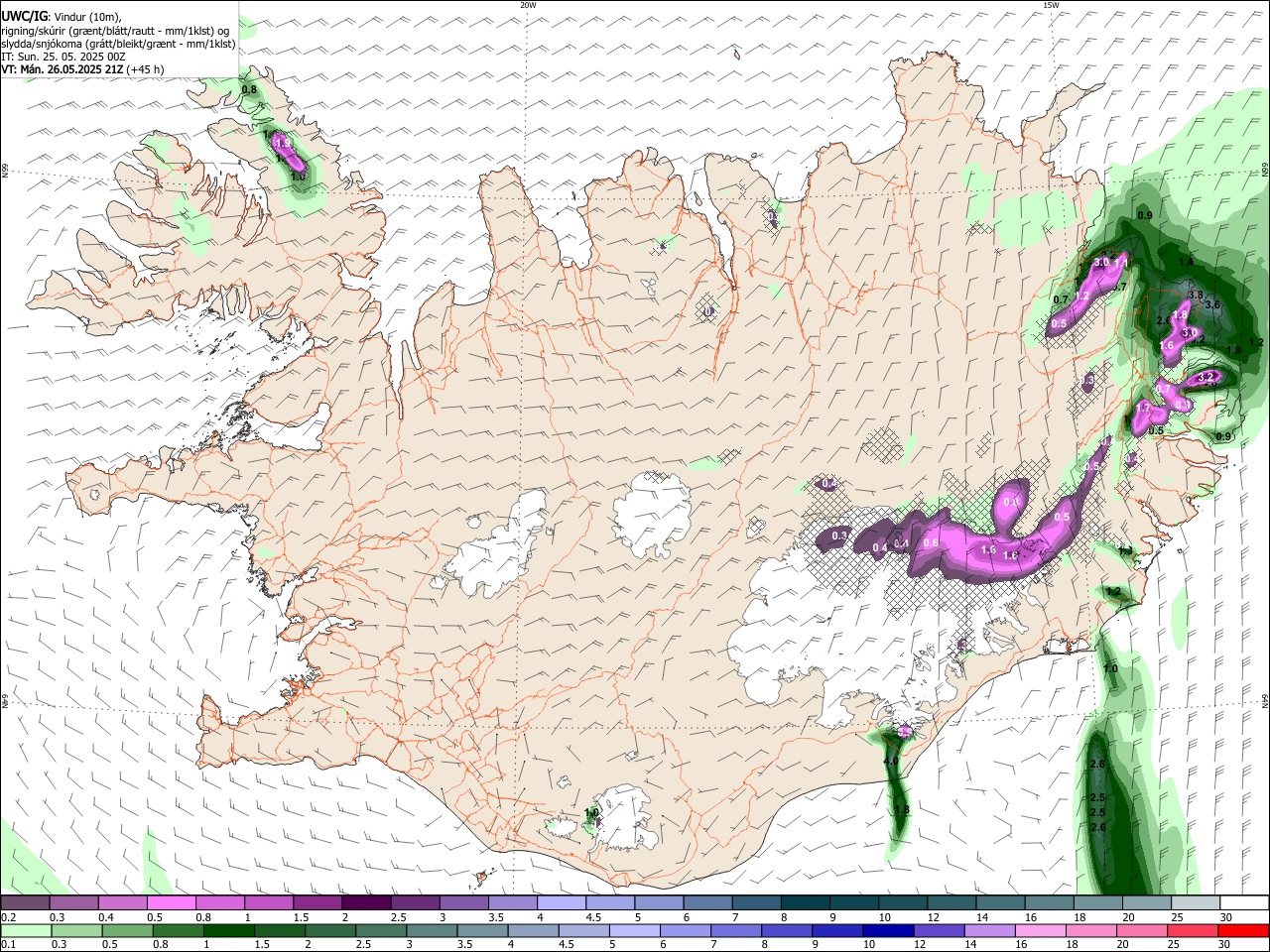The width and height of the screenshot is (1270, 952).
Task: Select snow scale swatch between 3 and 3.5
Action: click(464, 902)
